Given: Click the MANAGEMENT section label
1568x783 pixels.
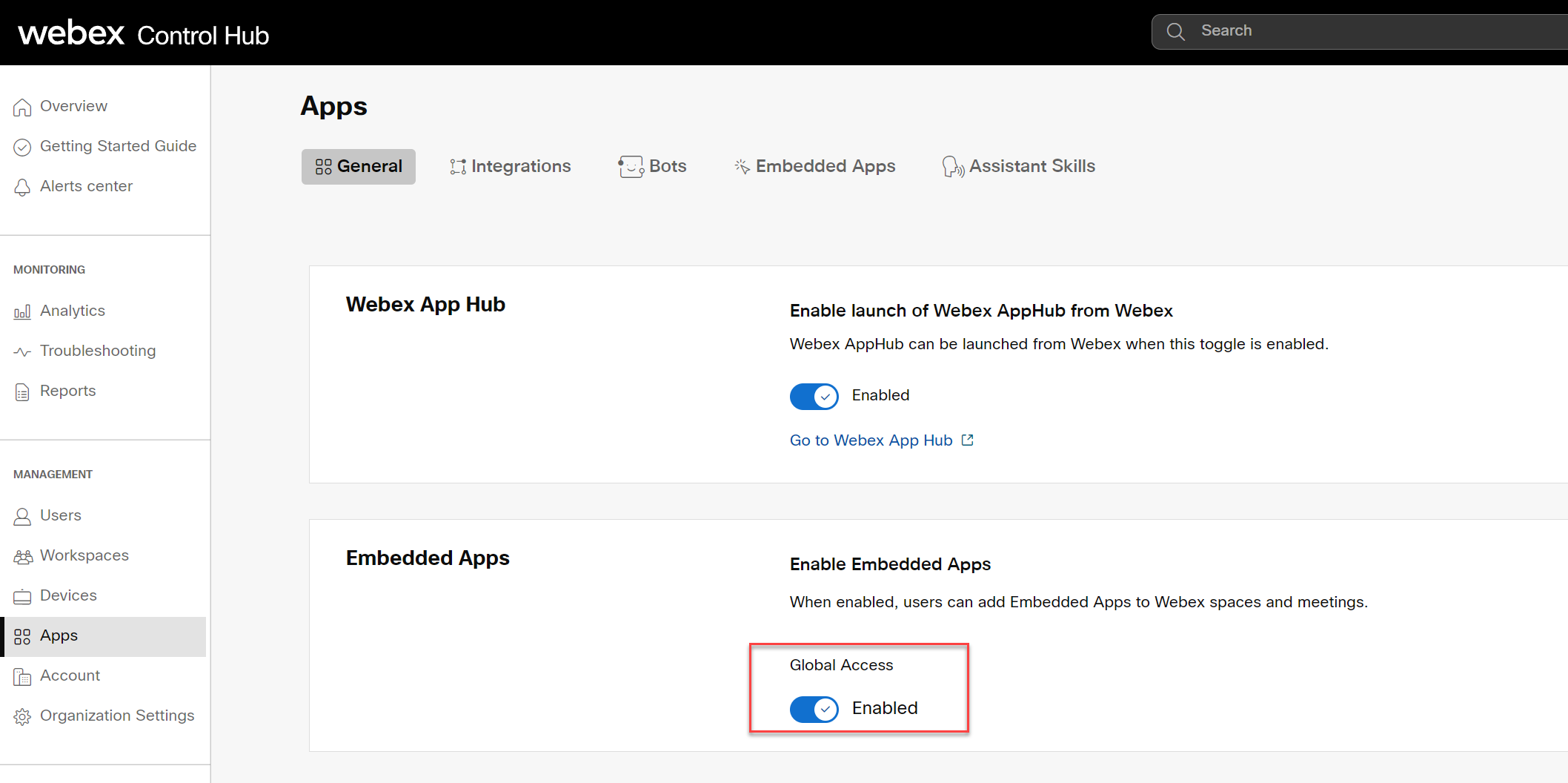Looking at the screenshot, I should 53,475.
